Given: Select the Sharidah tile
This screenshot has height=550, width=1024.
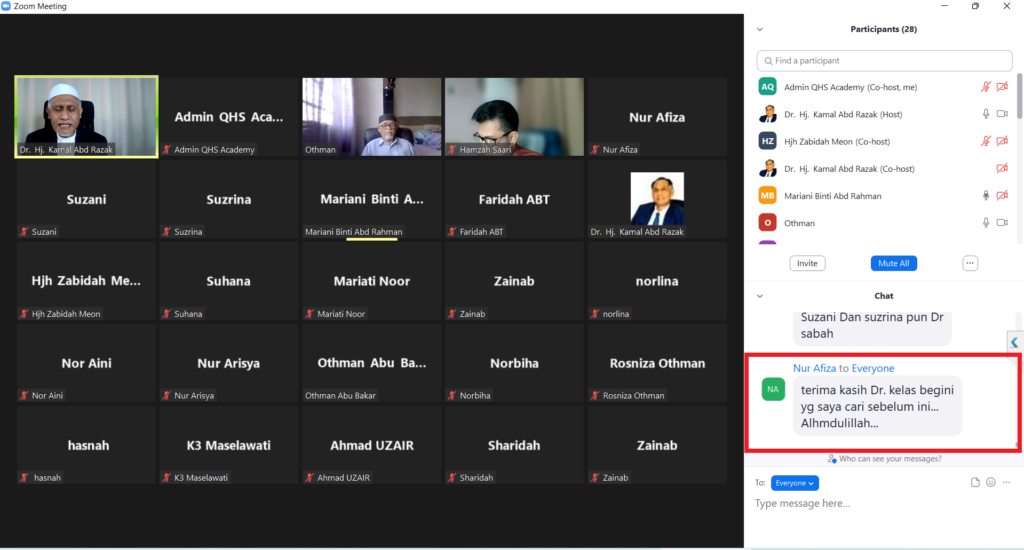Looking at the screenshot, I should click(x=514, y=445).
